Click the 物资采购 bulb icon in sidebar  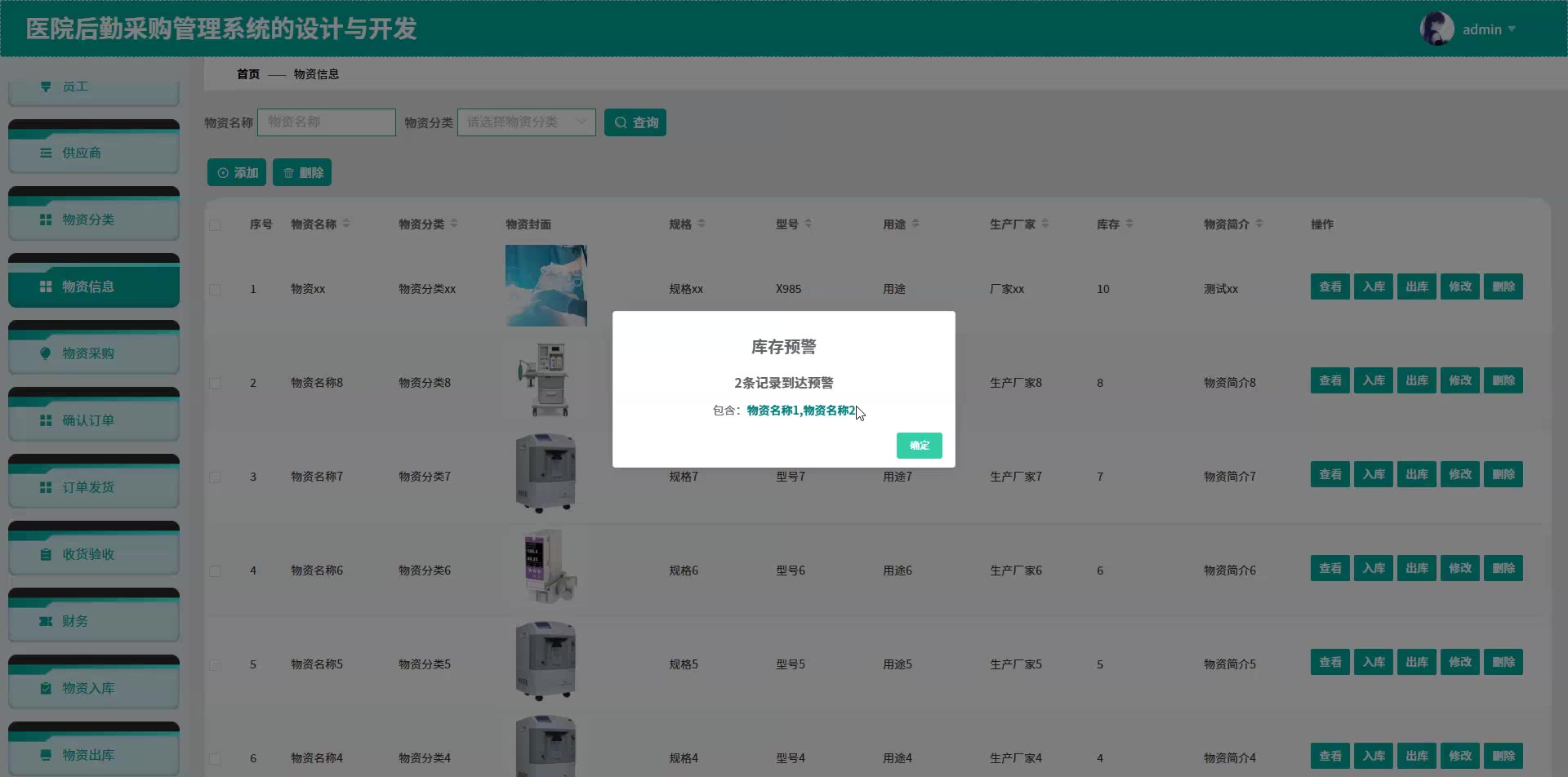(x=46, y=353)
